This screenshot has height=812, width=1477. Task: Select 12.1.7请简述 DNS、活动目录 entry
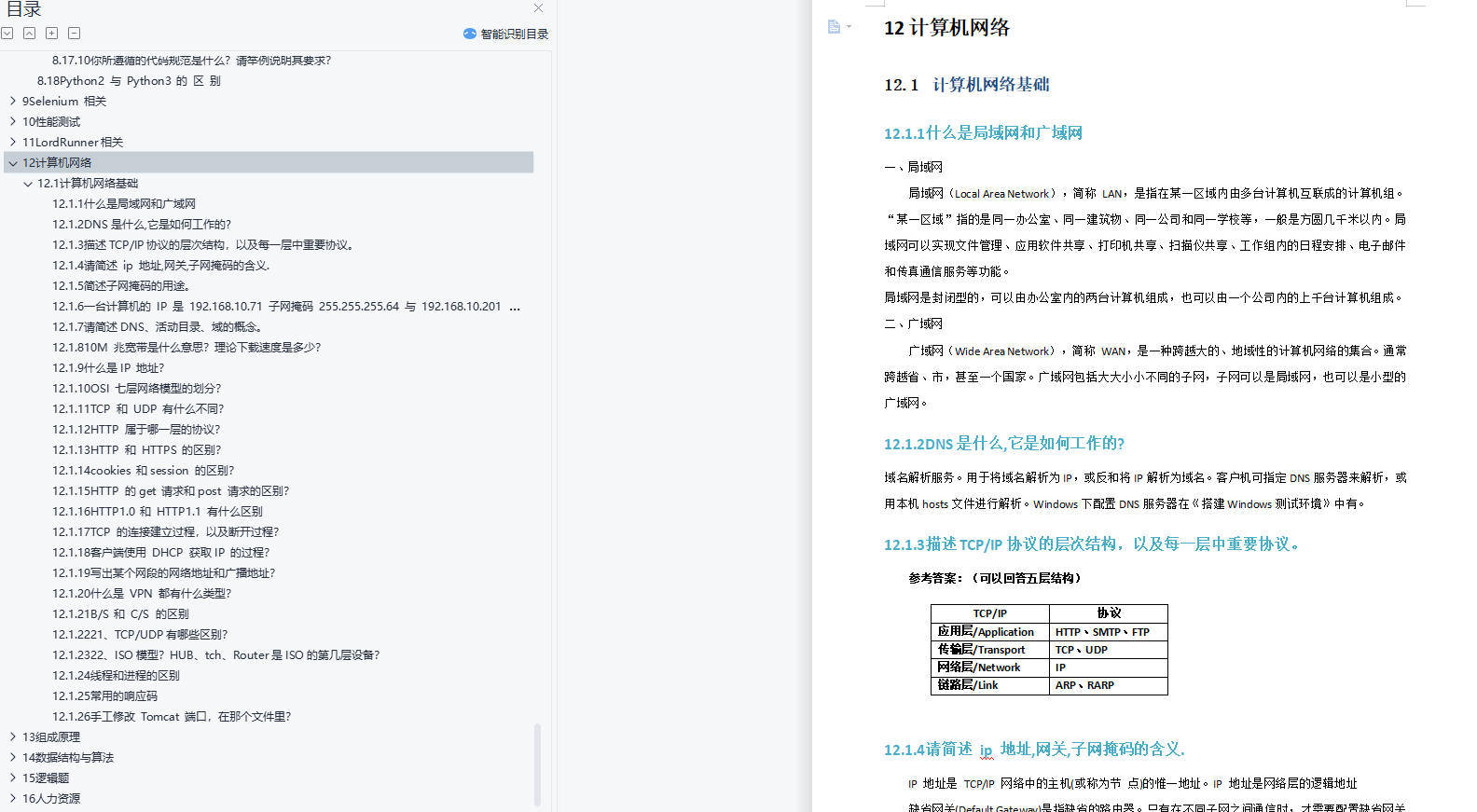(159, 326)
